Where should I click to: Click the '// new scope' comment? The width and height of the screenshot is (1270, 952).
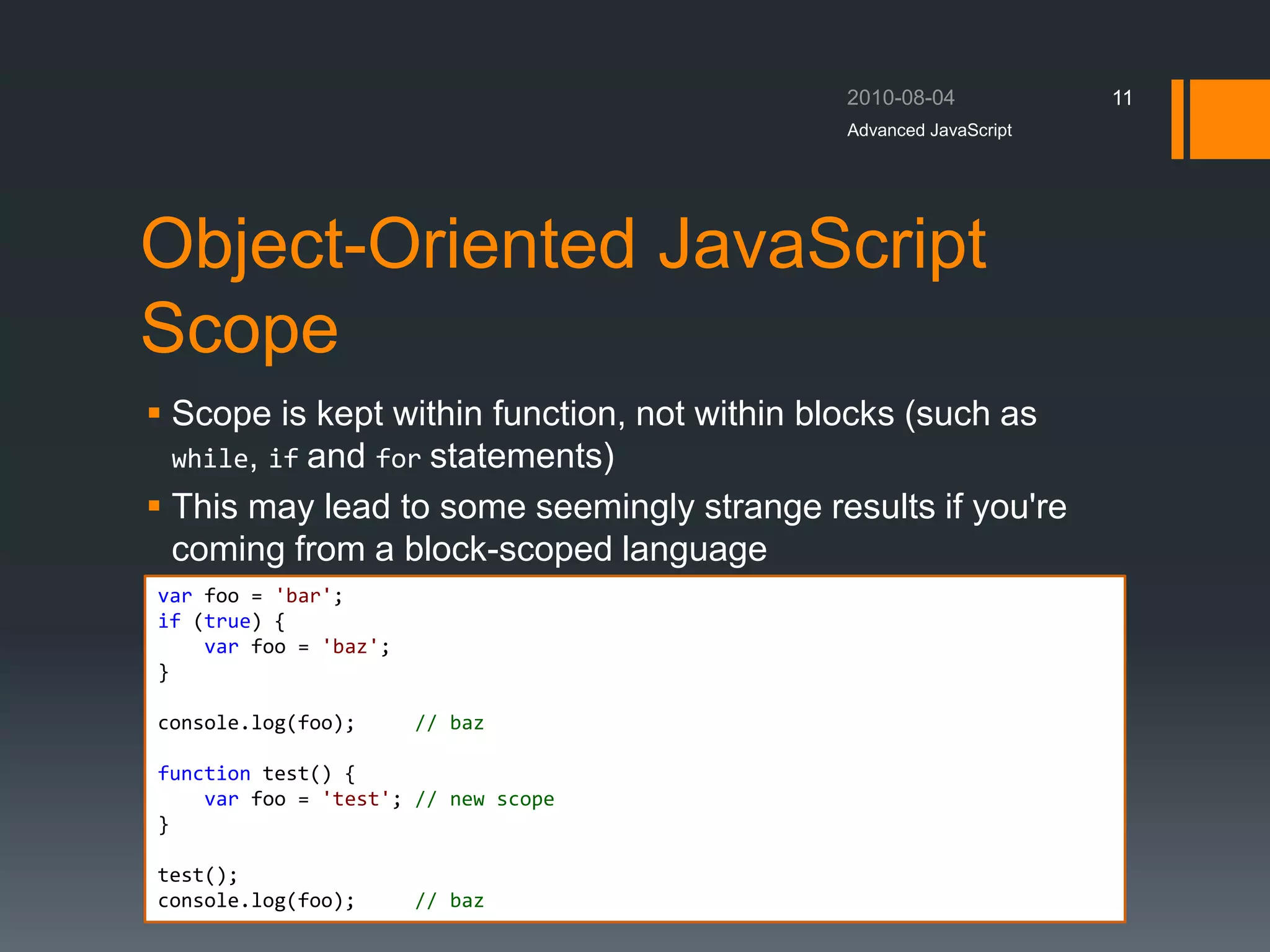(484, 800)
